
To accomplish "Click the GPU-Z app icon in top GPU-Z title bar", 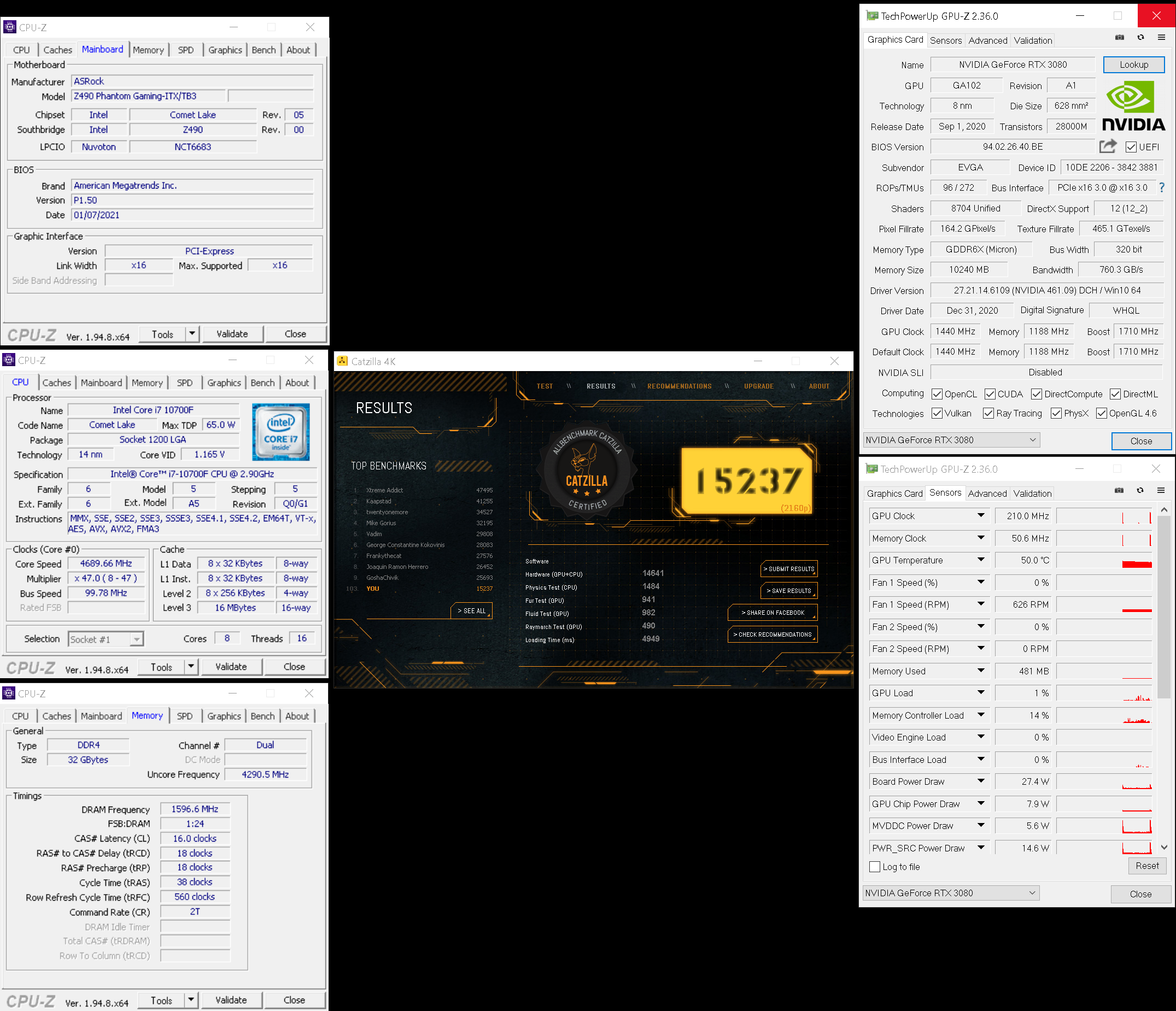I will [872, 16].
